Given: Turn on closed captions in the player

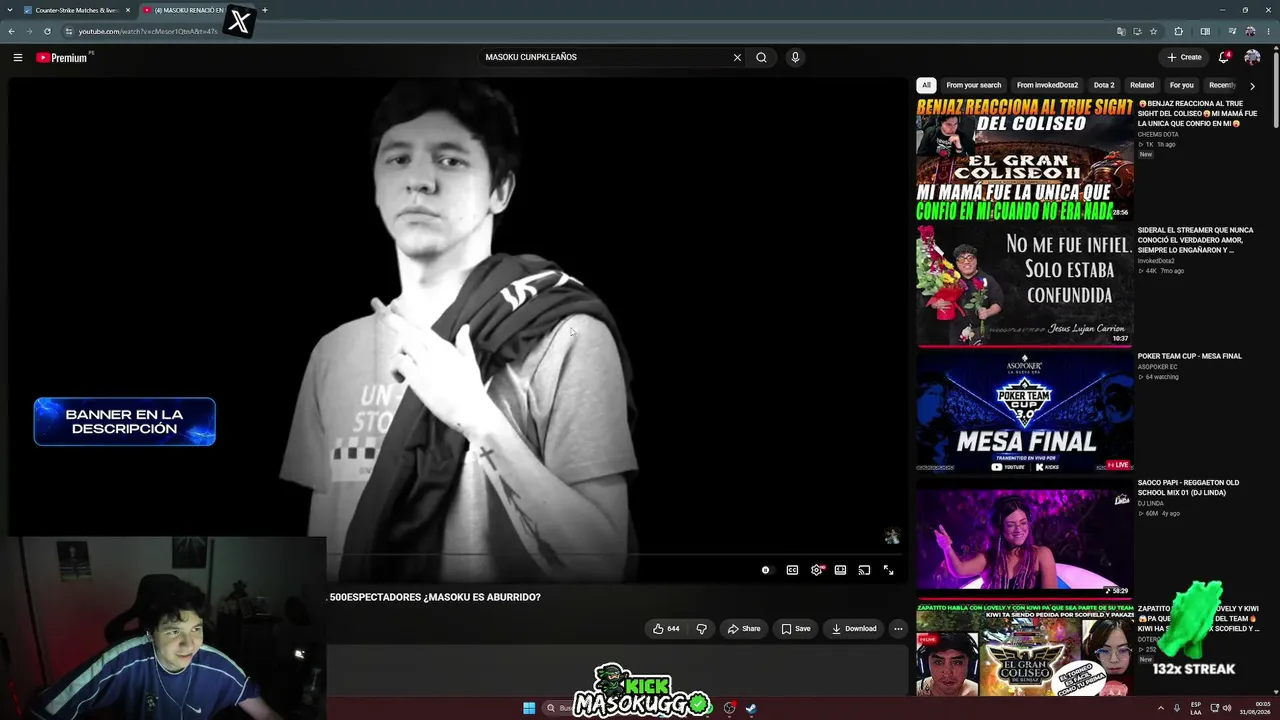Looking at the screenshot, I should click(792, 570).
